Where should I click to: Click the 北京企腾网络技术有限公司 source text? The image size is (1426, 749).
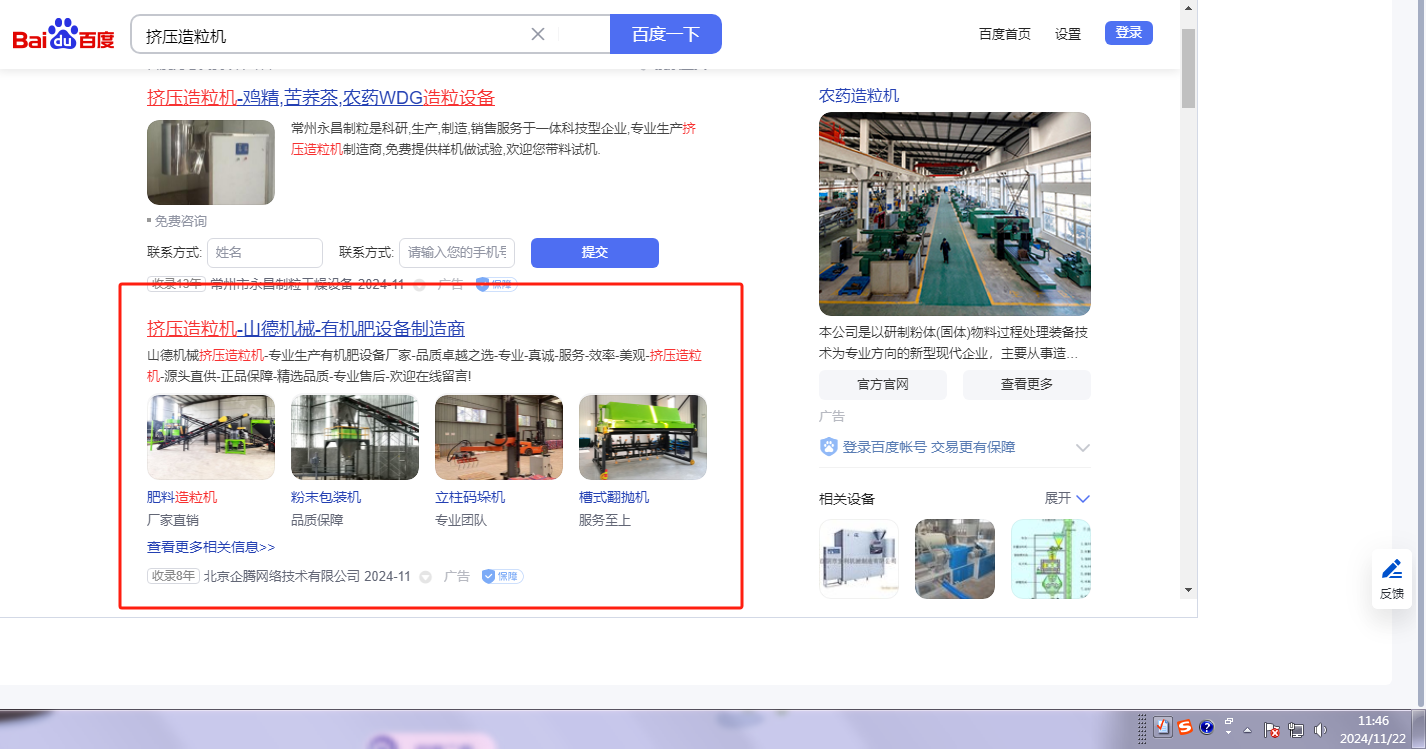[x=282, y=576]
